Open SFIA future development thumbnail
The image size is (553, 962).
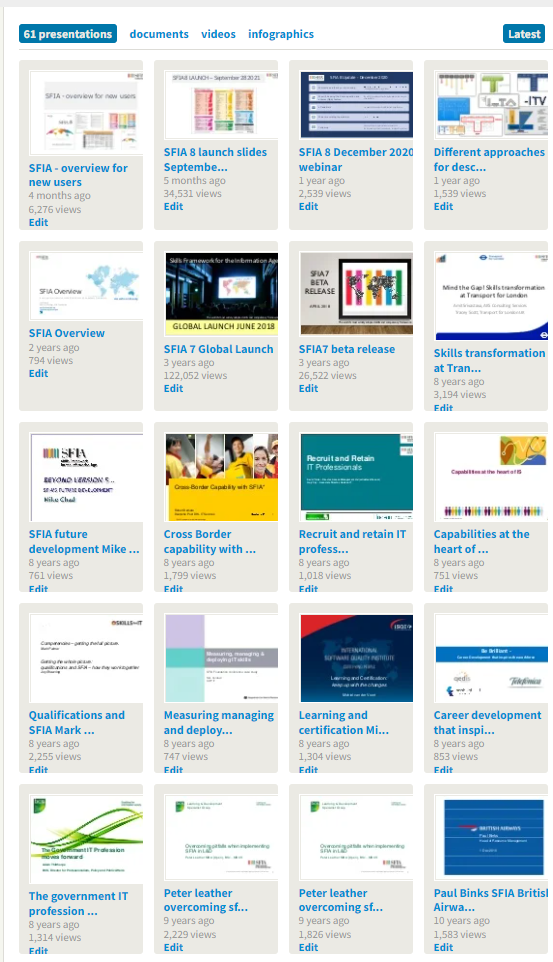click(86, 477)
